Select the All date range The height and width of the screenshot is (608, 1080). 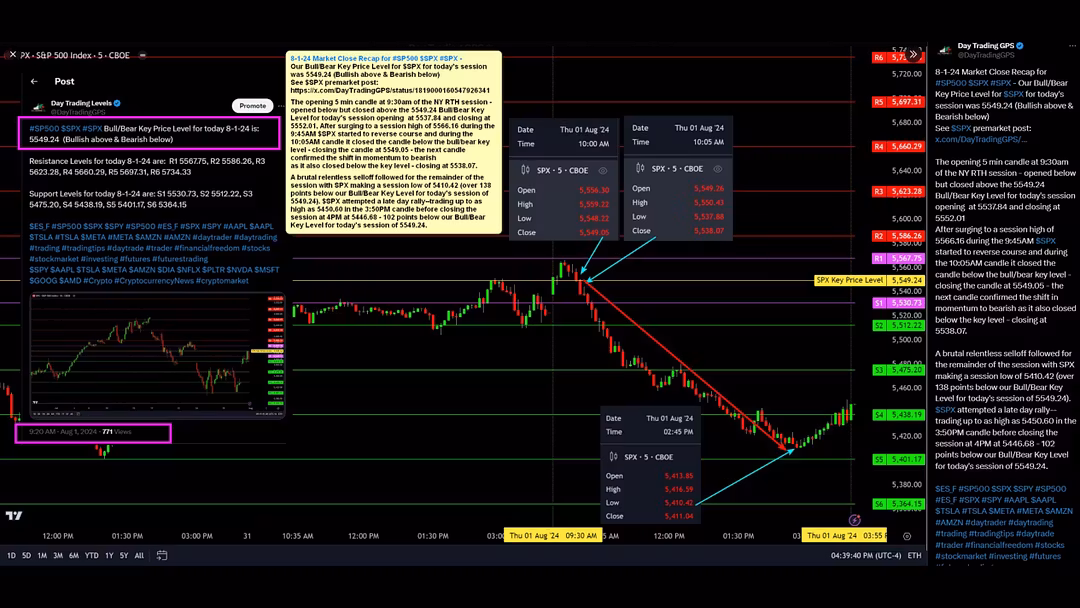tap(139, 555)
